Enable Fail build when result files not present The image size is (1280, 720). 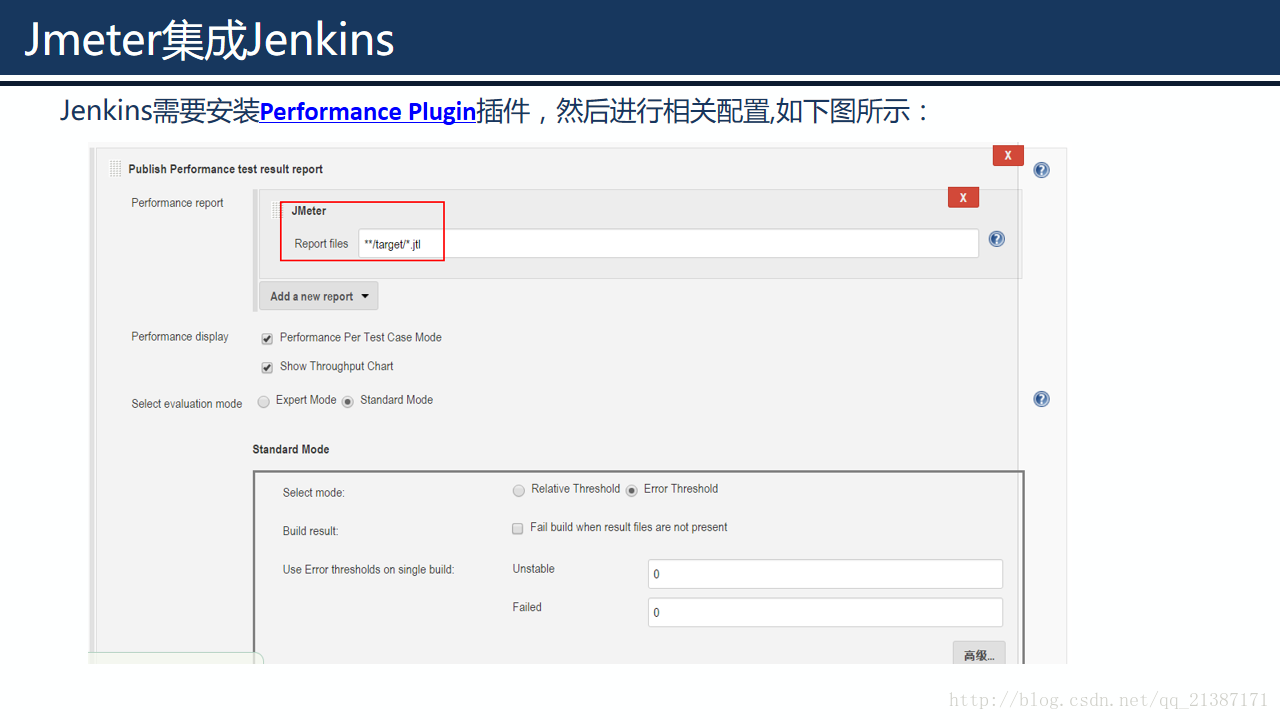click(x=518, y=528)
